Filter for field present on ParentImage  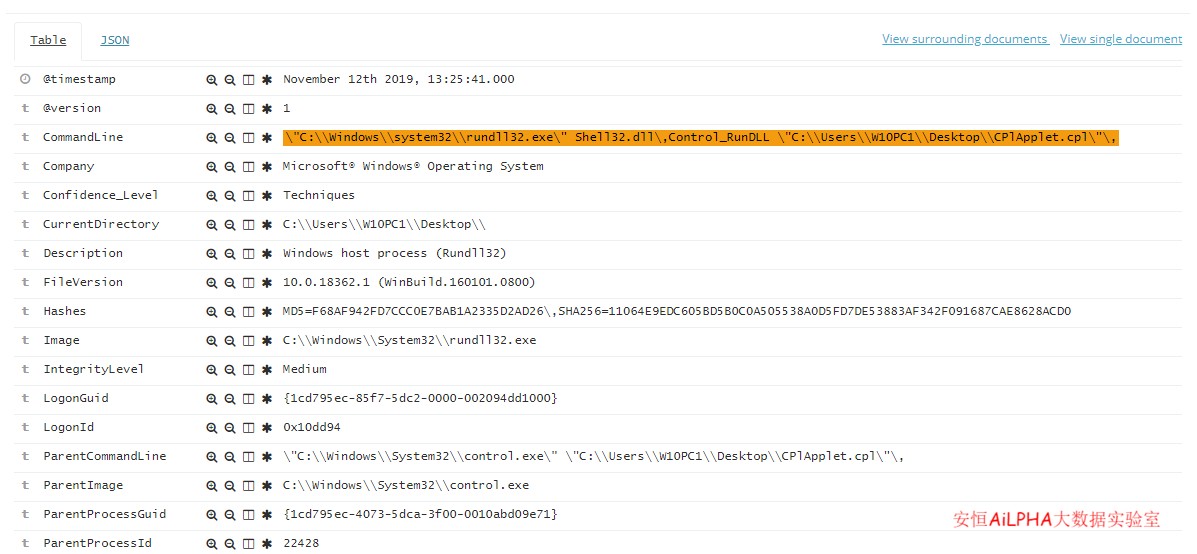coord(267,485)
